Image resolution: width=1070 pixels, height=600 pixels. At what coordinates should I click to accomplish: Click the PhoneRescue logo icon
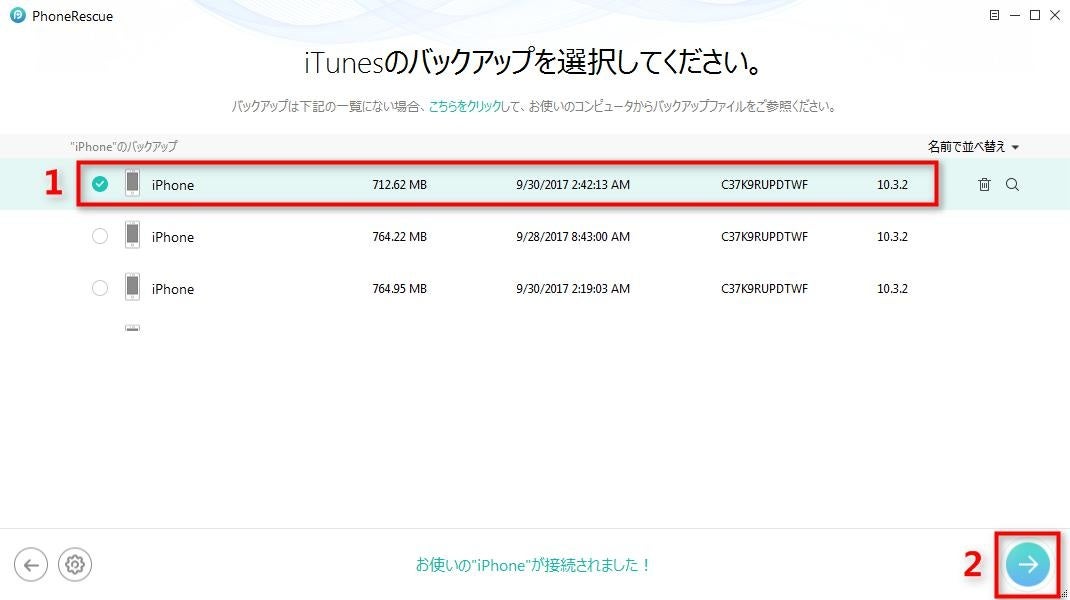[18, 15]
